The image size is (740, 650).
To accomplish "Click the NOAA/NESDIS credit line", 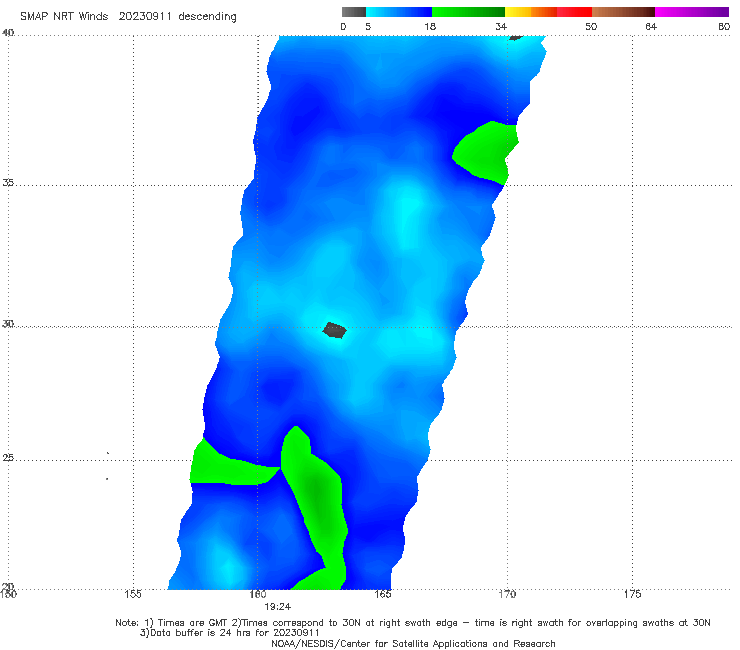I will [x=413, y=644].
